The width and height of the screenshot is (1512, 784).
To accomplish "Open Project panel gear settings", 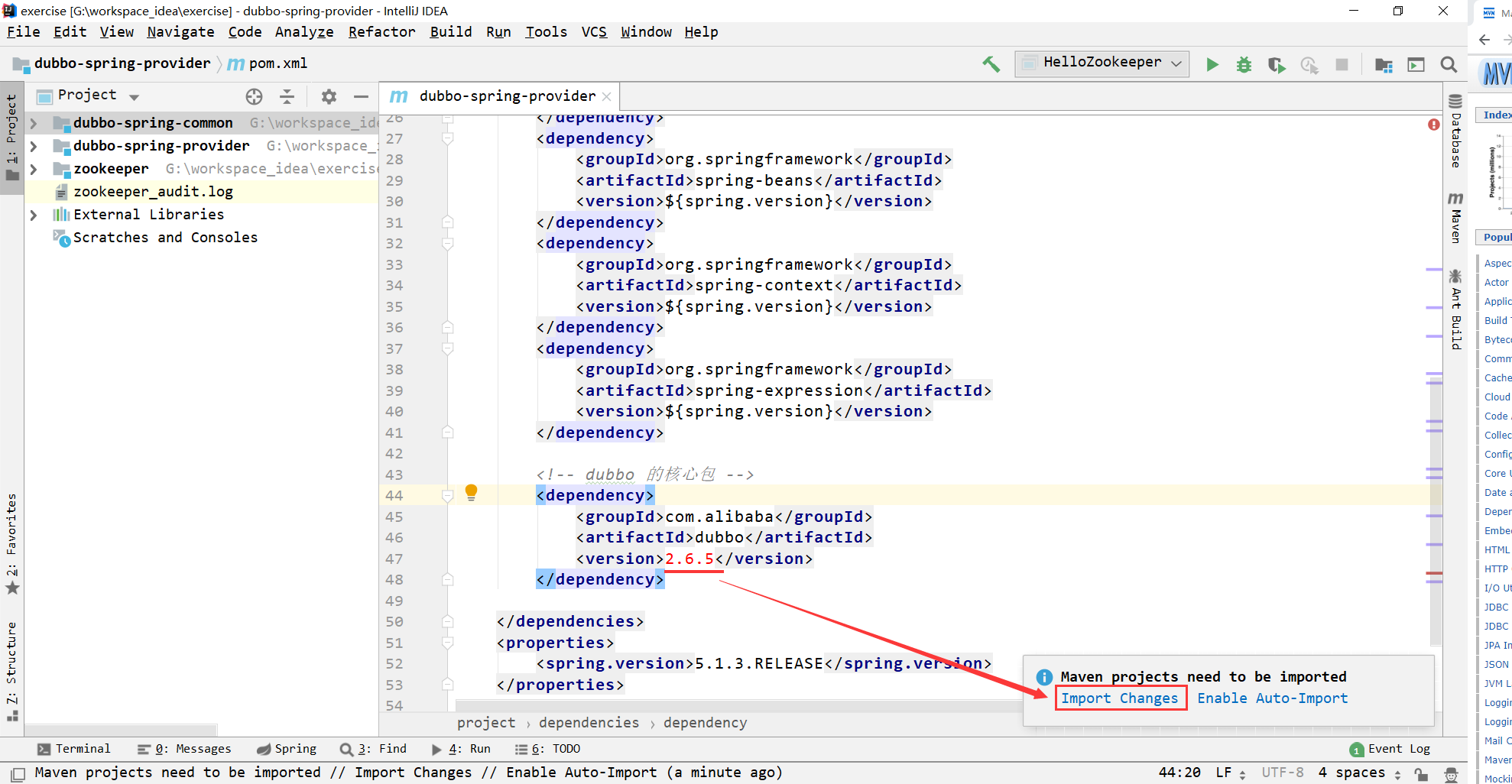I will [x=329, y=96].
